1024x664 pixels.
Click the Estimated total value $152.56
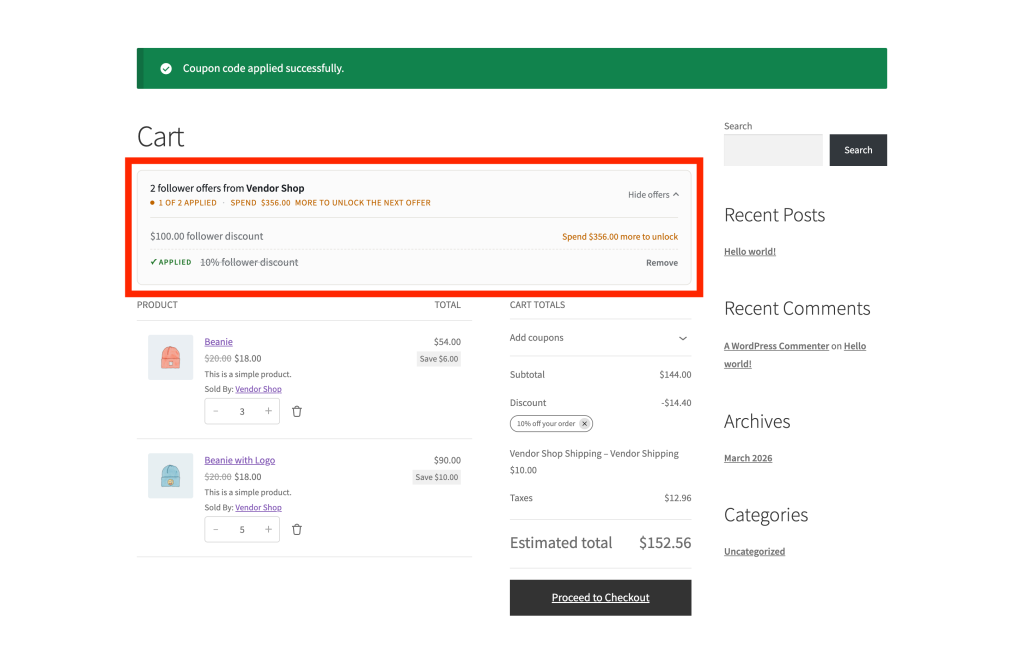tap(665, 543)
